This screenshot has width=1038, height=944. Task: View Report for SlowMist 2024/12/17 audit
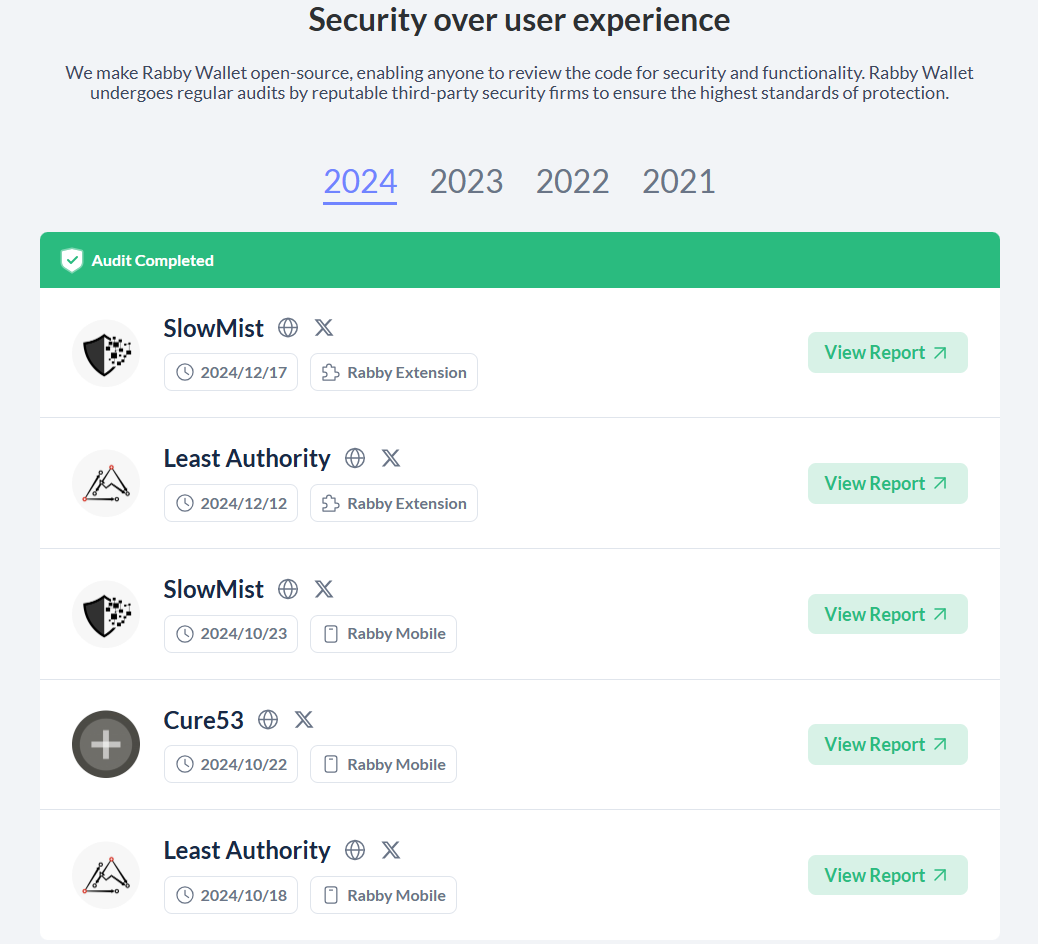(888, 352)
